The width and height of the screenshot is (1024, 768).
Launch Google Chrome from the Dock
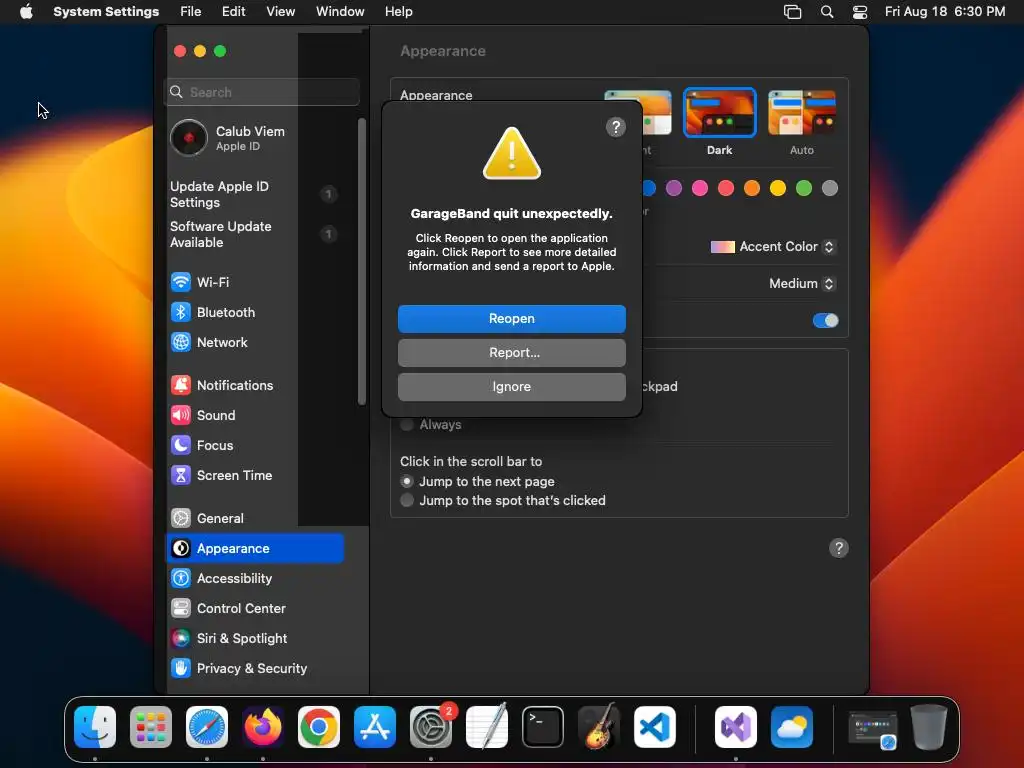pos(319,727)
